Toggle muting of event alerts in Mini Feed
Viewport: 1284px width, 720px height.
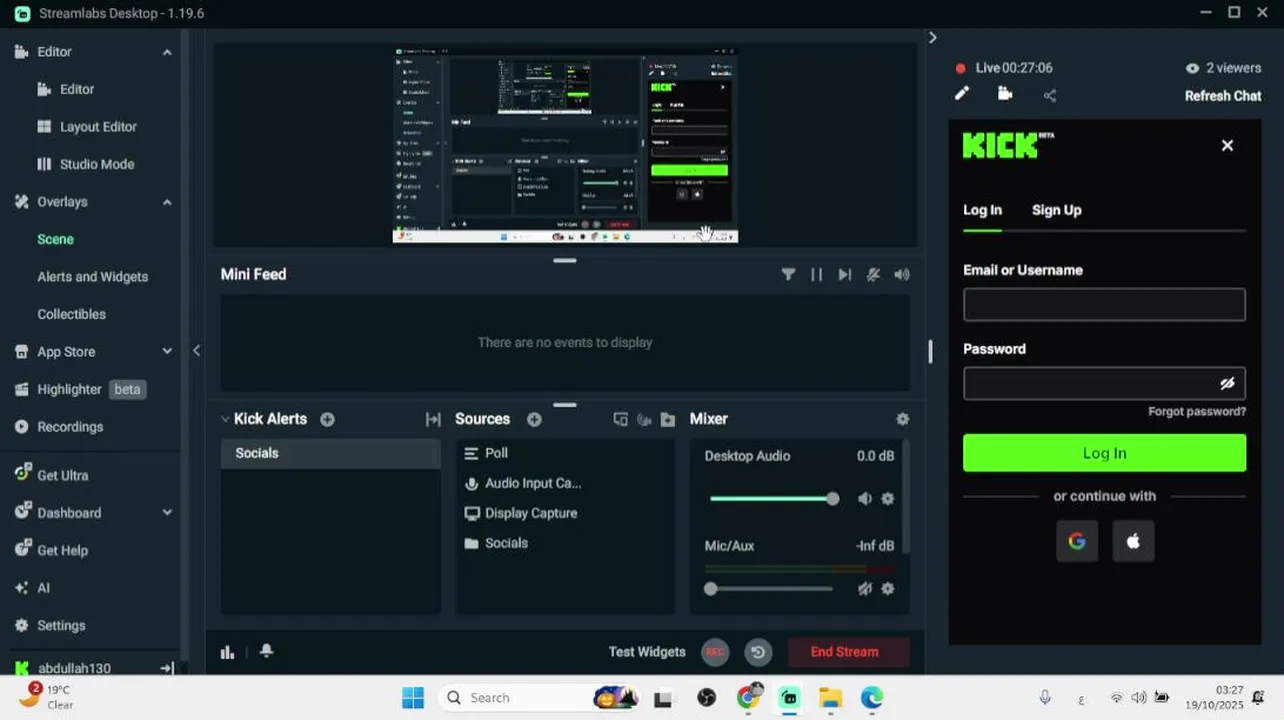[873, 274]
